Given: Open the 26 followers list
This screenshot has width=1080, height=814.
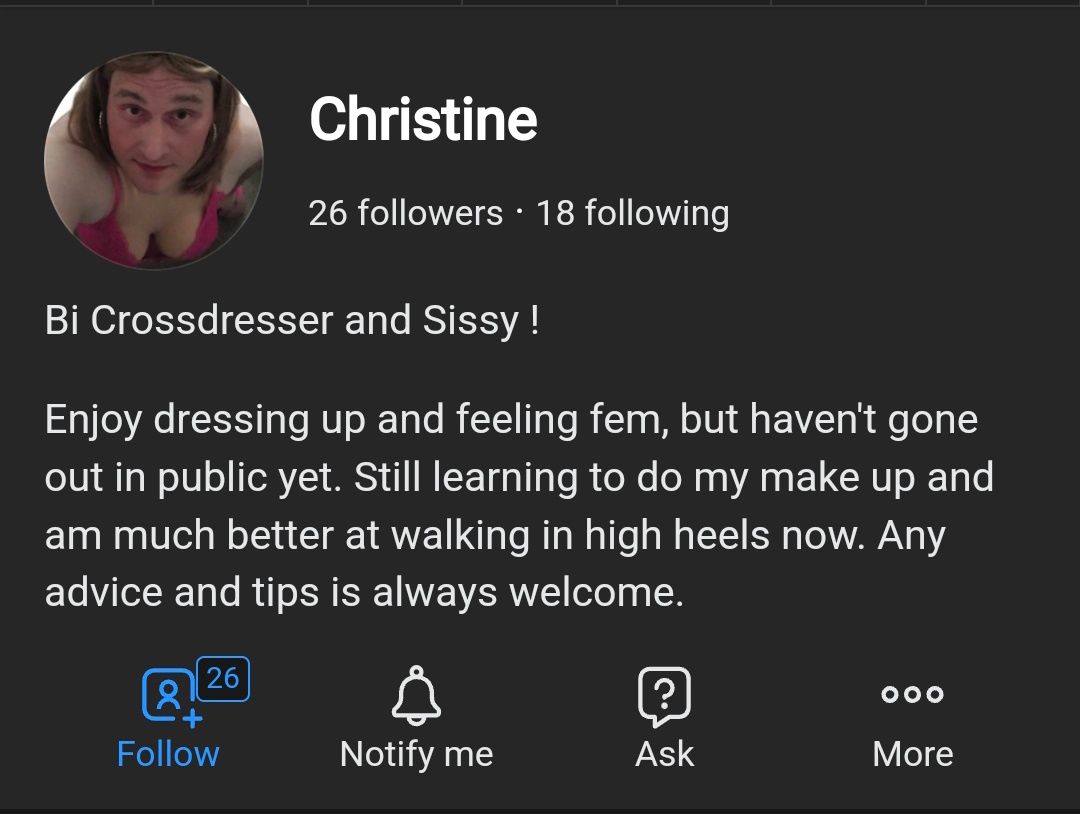Looking at the screenshot, I should click(x=406, y=213).
